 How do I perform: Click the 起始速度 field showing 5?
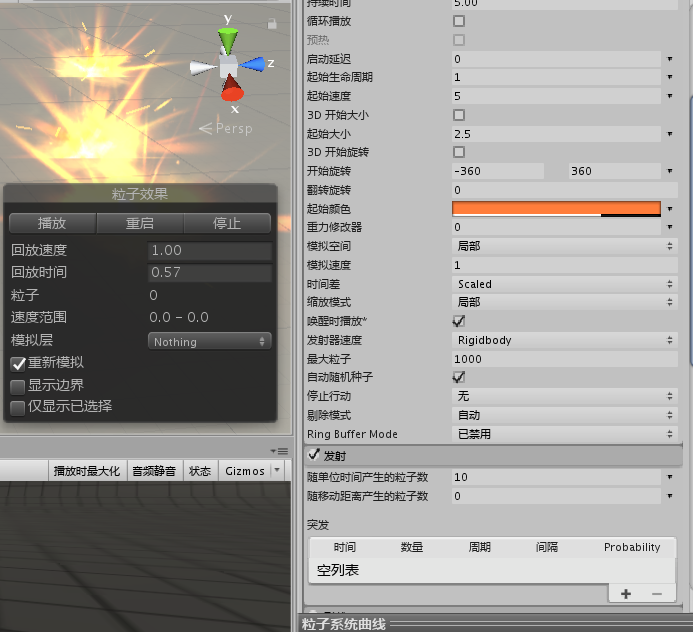(x=556, y=96)
